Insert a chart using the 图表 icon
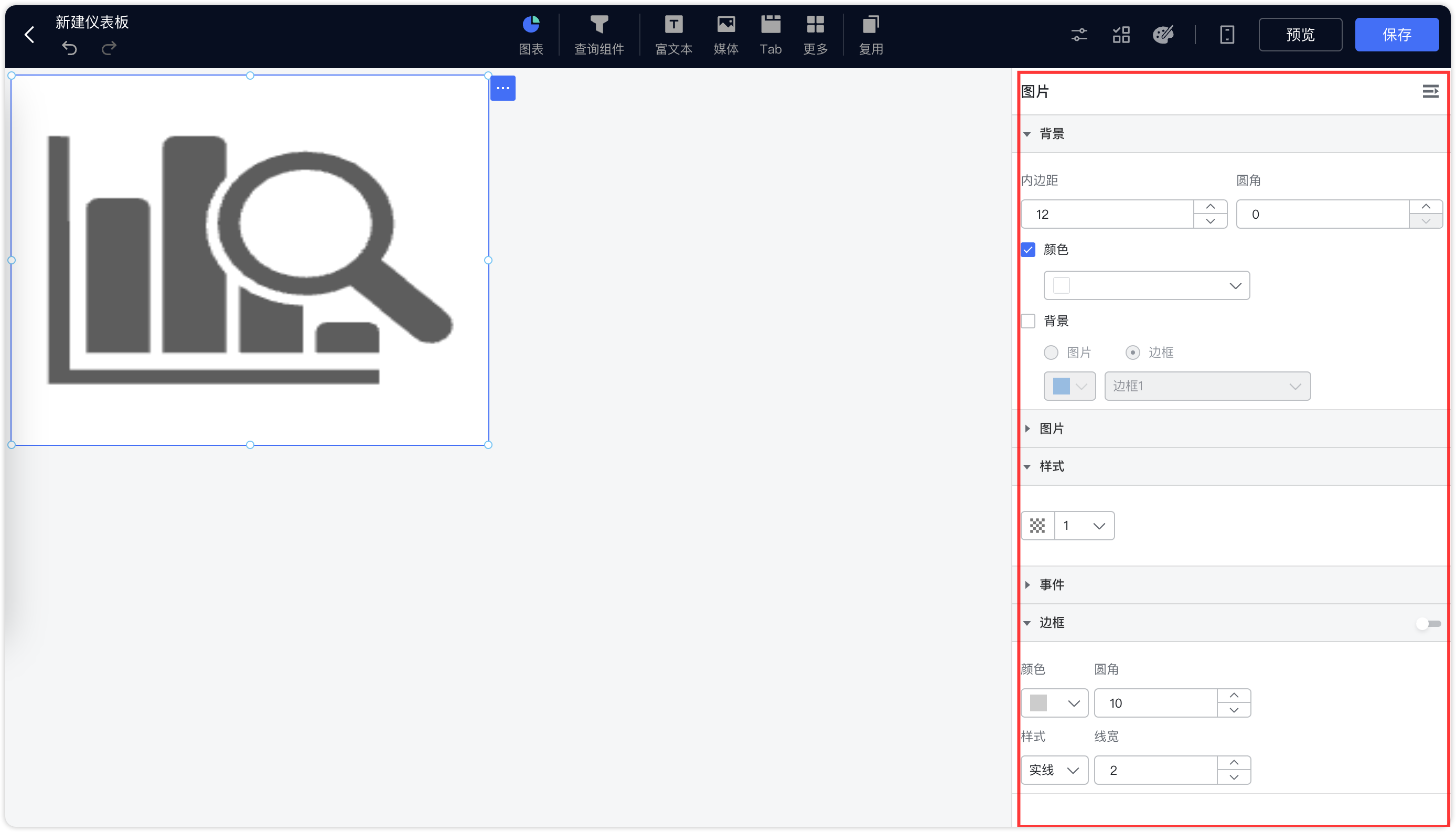The width and height of the screenshot is (1456, 832). [x=530, y=34]
